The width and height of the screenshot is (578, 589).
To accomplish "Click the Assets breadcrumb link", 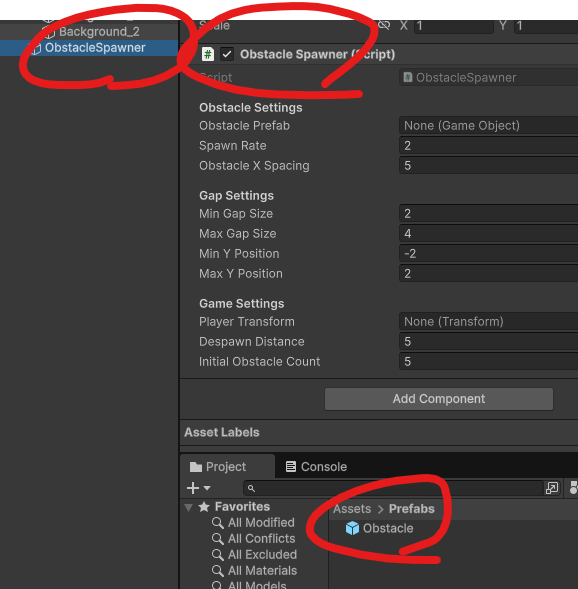I will (352, 509).
